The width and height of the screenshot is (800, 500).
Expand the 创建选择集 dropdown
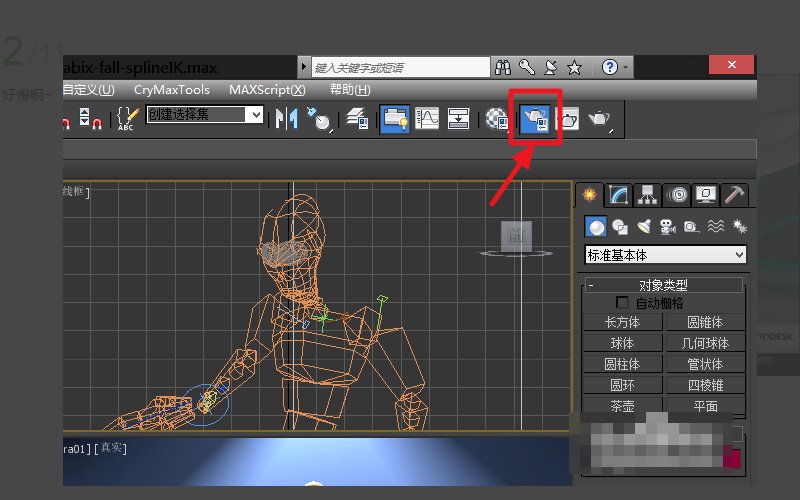click(x=255, y=115)
